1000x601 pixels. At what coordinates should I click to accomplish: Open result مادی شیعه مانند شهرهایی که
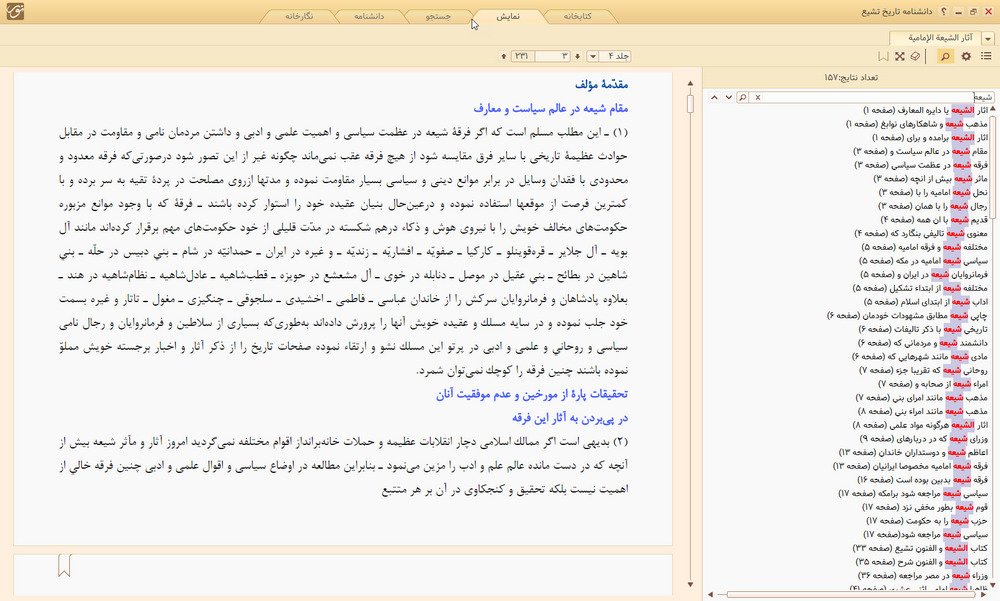(x=920, y=357)
